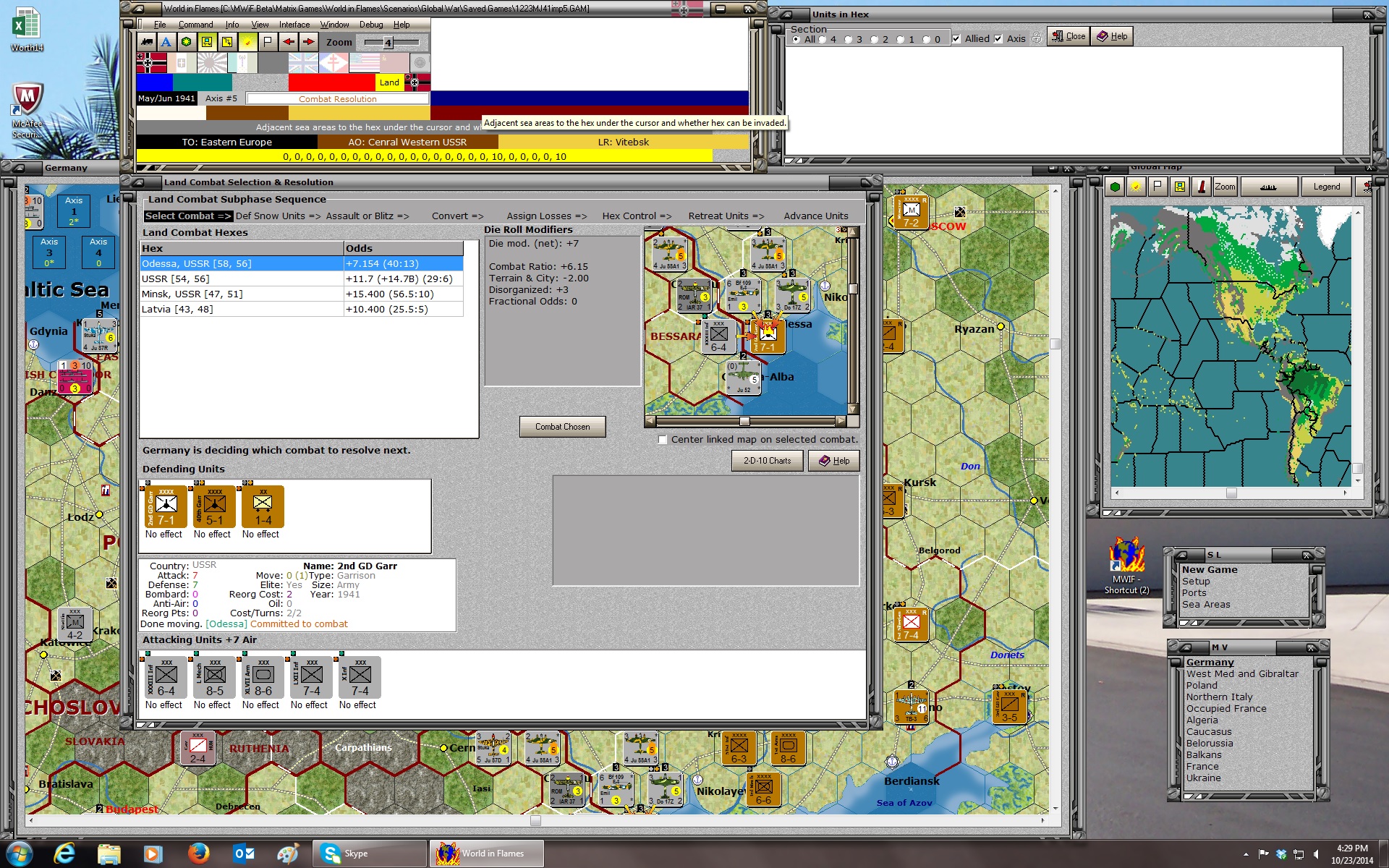Select Ukraine in the MV list

pos(1203,778)
